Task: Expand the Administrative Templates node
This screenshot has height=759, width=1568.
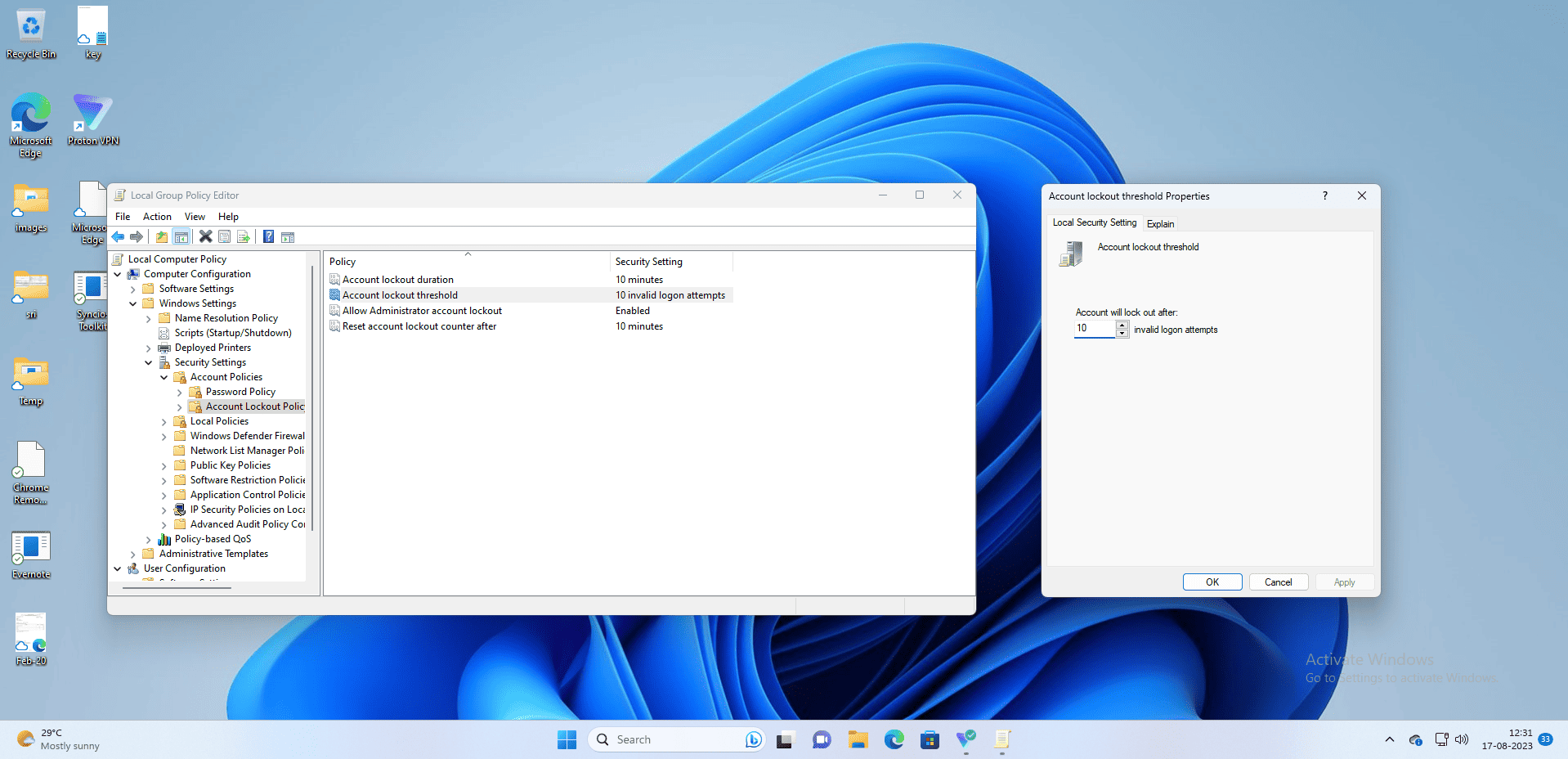Action: point(133,554)
